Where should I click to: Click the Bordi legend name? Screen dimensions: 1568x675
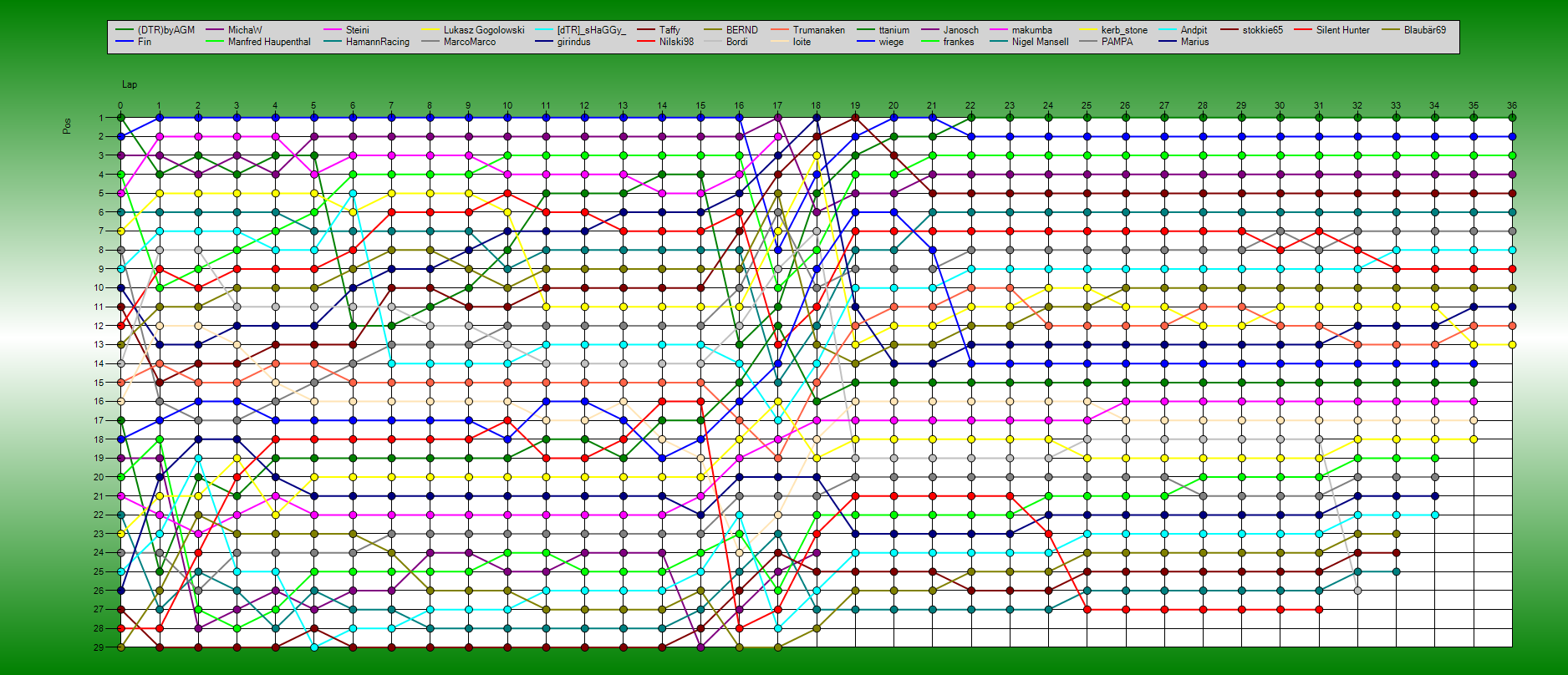click(737, 42)
